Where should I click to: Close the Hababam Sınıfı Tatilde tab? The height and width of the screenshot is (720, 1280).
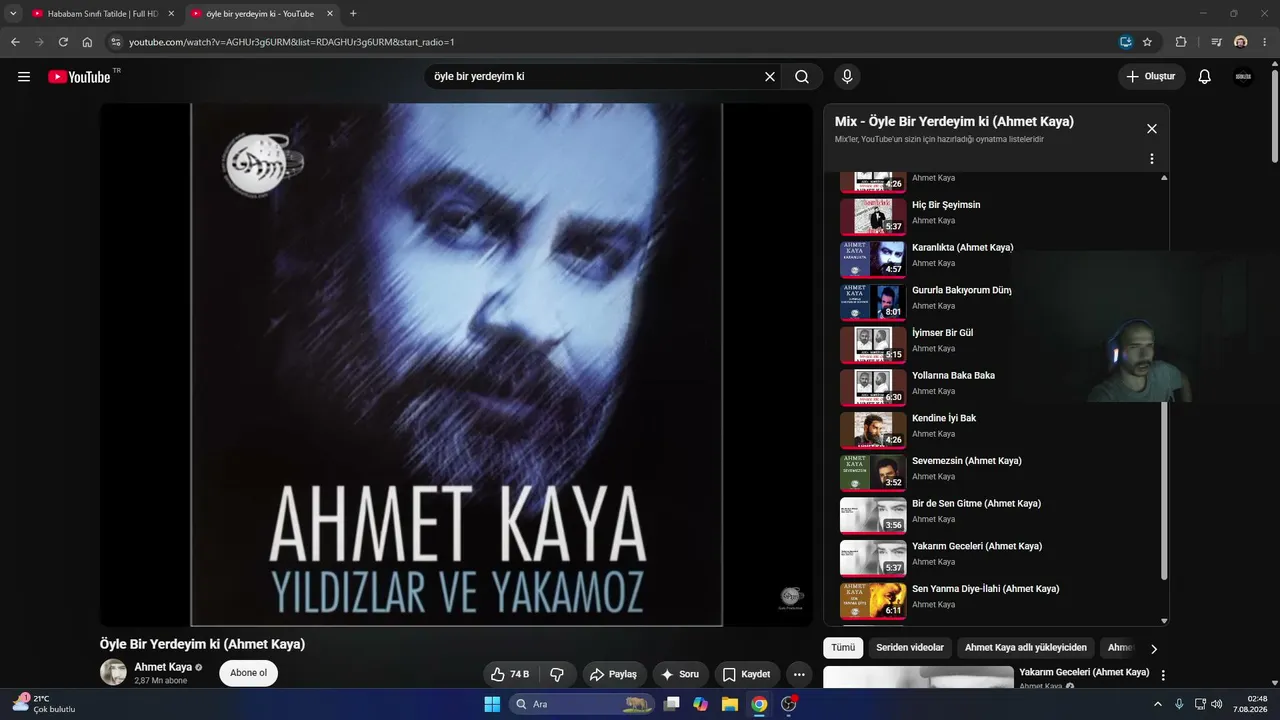171,14
